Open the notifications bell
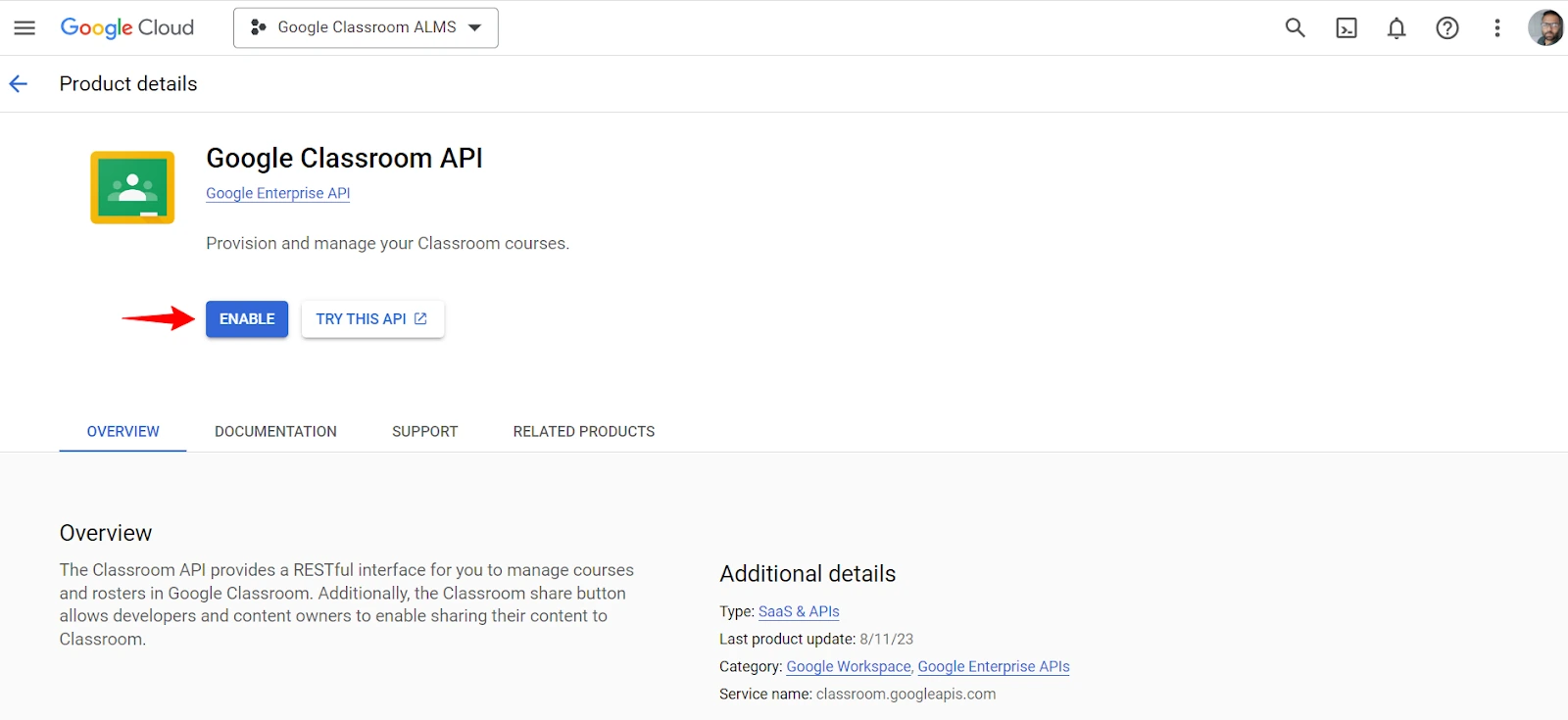 click(1396, 27)
